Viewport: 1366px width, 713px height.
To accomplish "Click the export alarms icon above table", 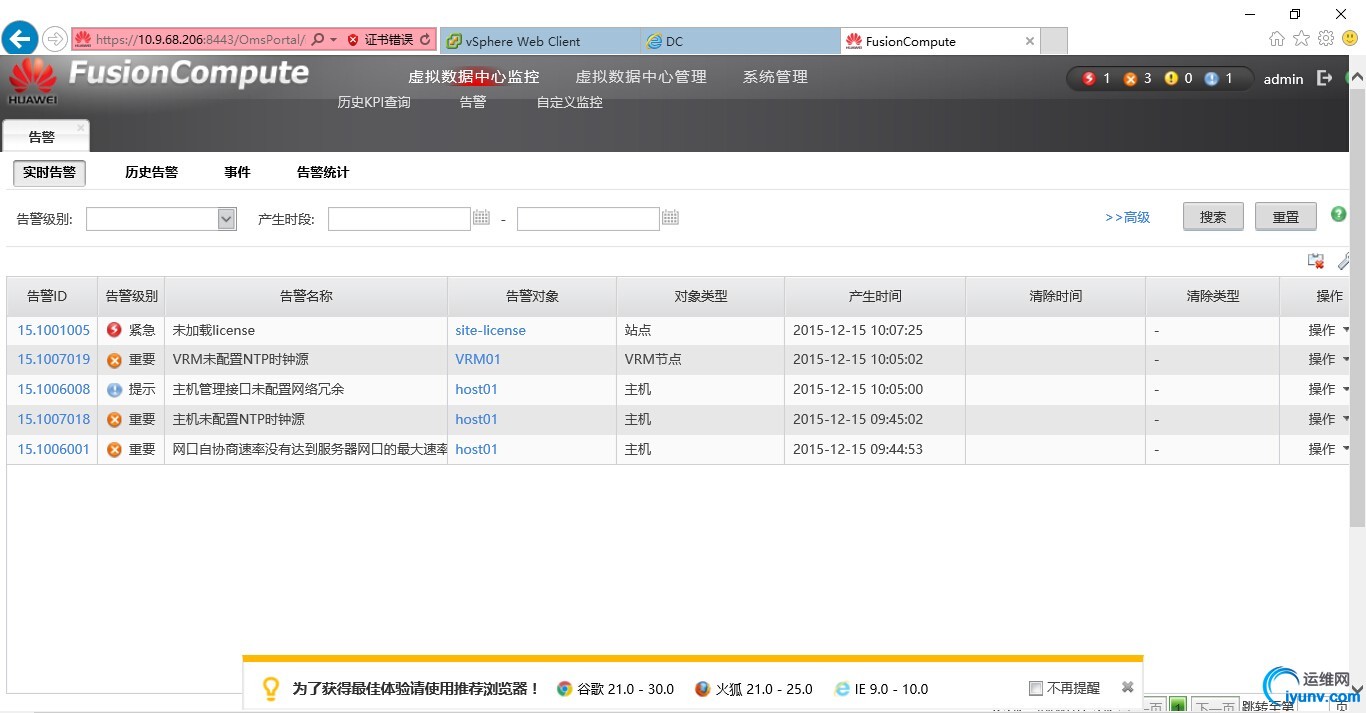I will tap(1316, 261).
